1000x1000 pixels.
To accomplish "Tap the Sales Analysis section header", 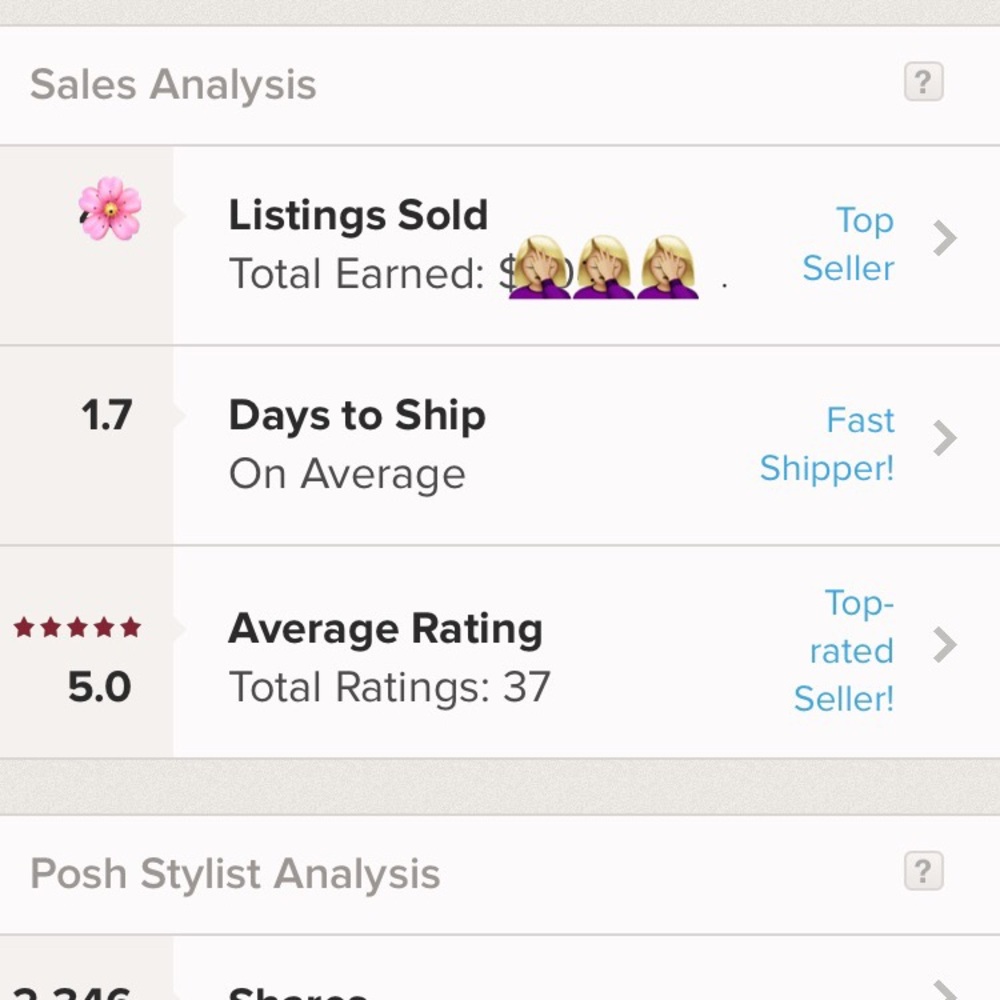I will click(173, 85).
